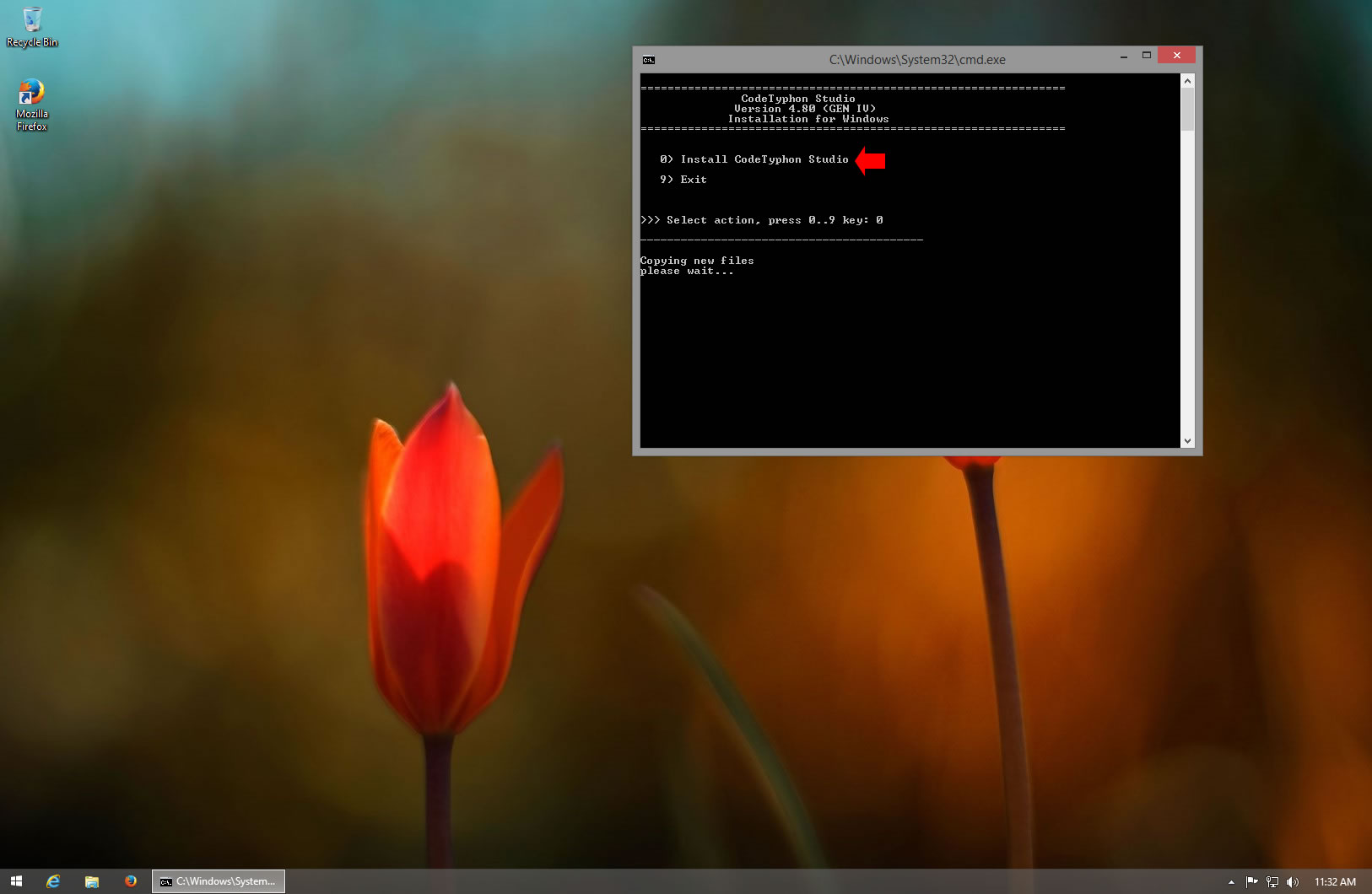Screen dimensions: 1372x894
Task: Open the Recycle Bin desktop icon
Action: [x=32, y=27]
